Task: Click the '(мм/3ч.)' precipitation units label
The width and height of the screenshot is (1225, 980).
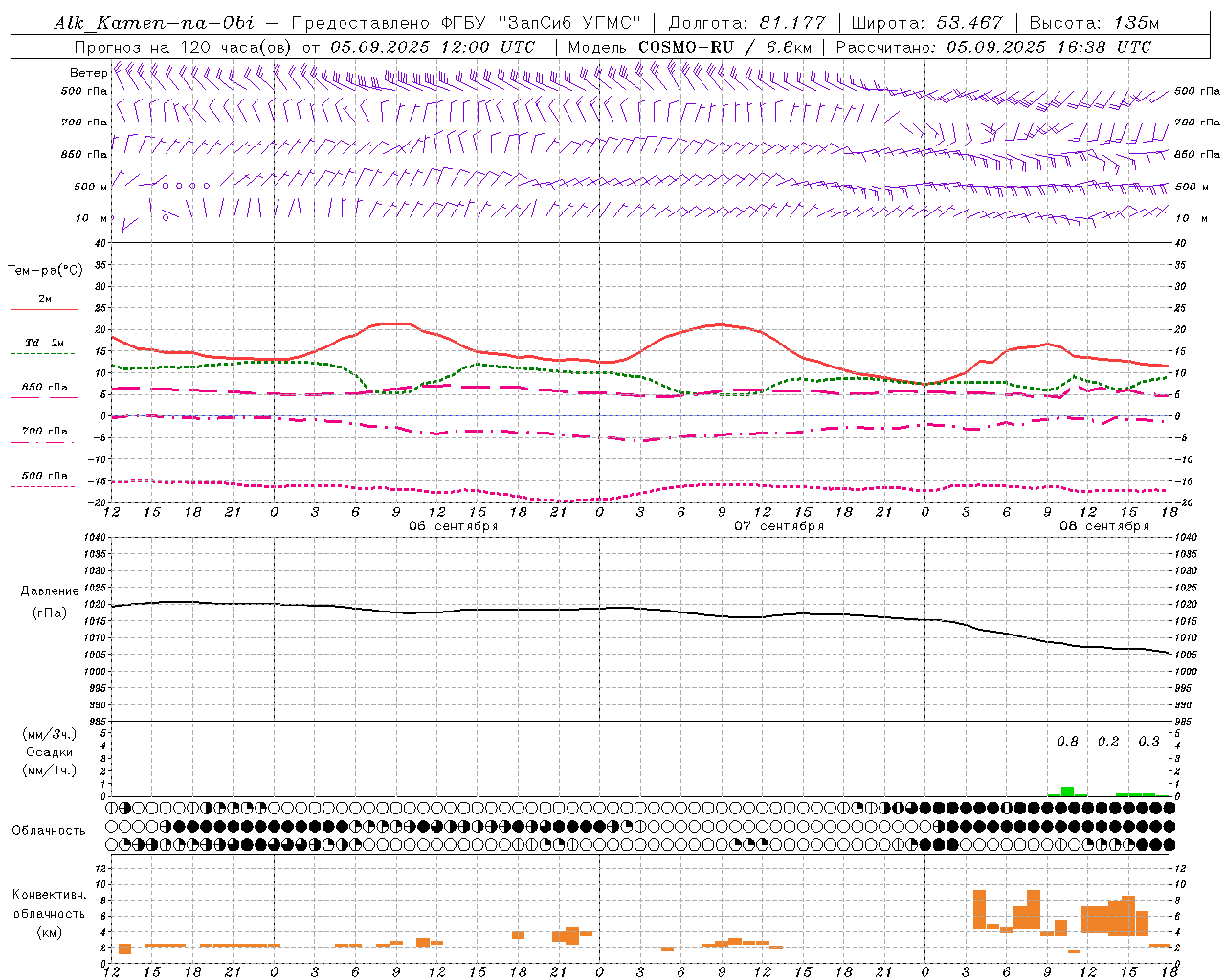Action: click(x=50, y=734)
